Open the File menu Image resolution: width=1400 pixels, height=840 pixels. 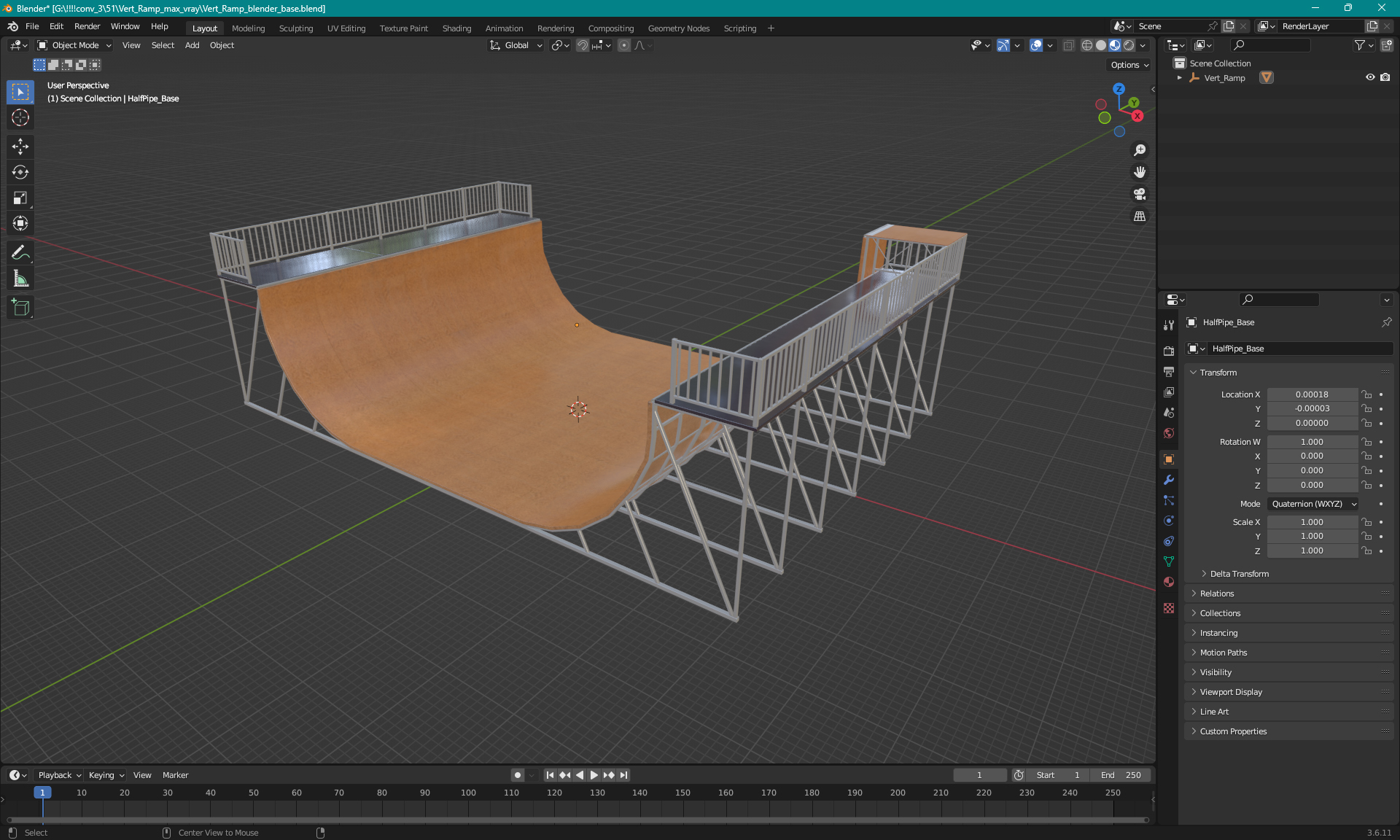click(32, 26)
